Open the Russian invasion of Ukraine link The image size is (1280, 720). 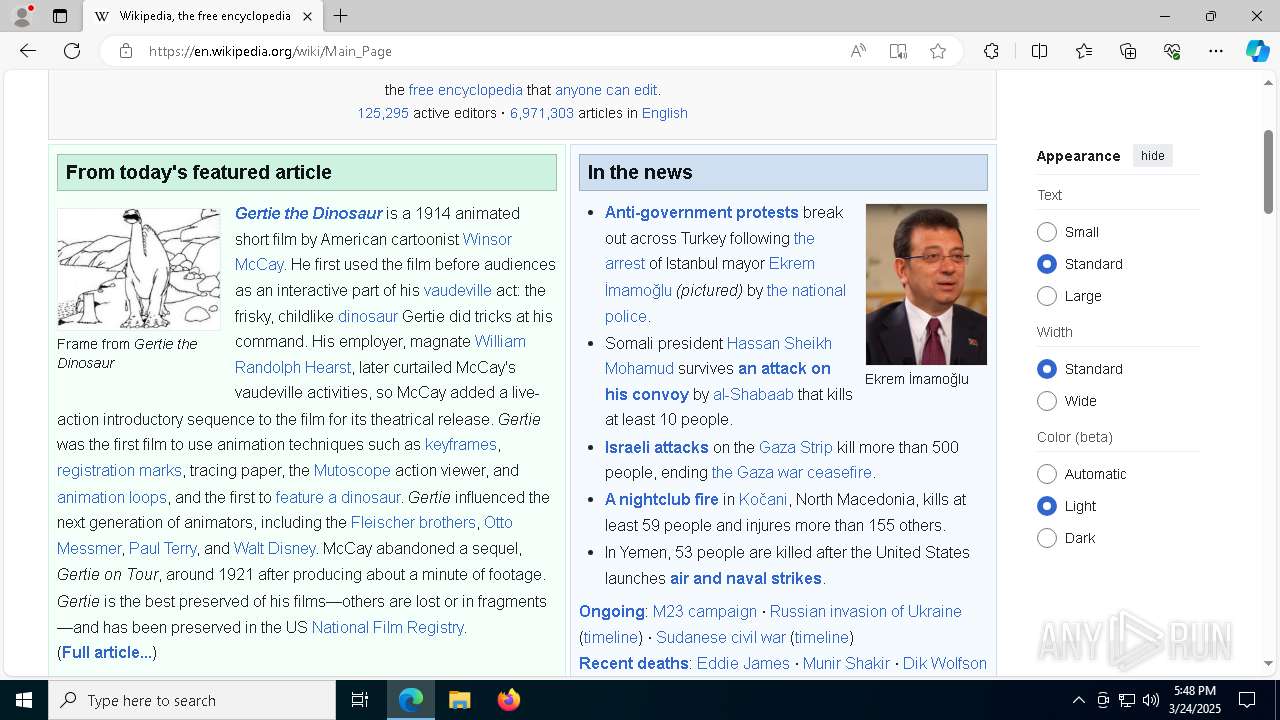point(866,611)
